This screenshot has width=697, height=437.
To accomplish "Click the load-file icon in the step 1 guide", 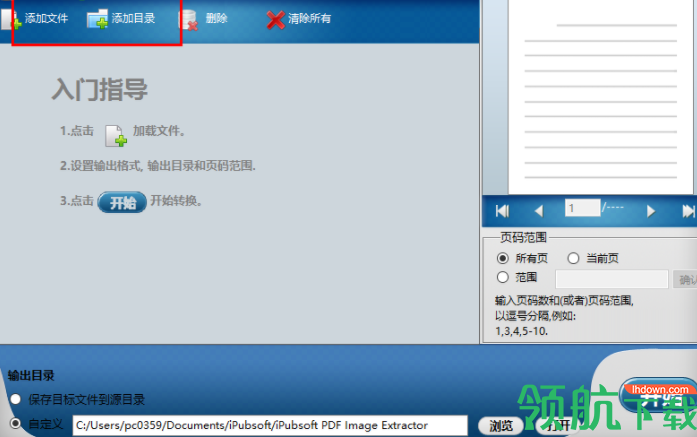I will 116,136.
